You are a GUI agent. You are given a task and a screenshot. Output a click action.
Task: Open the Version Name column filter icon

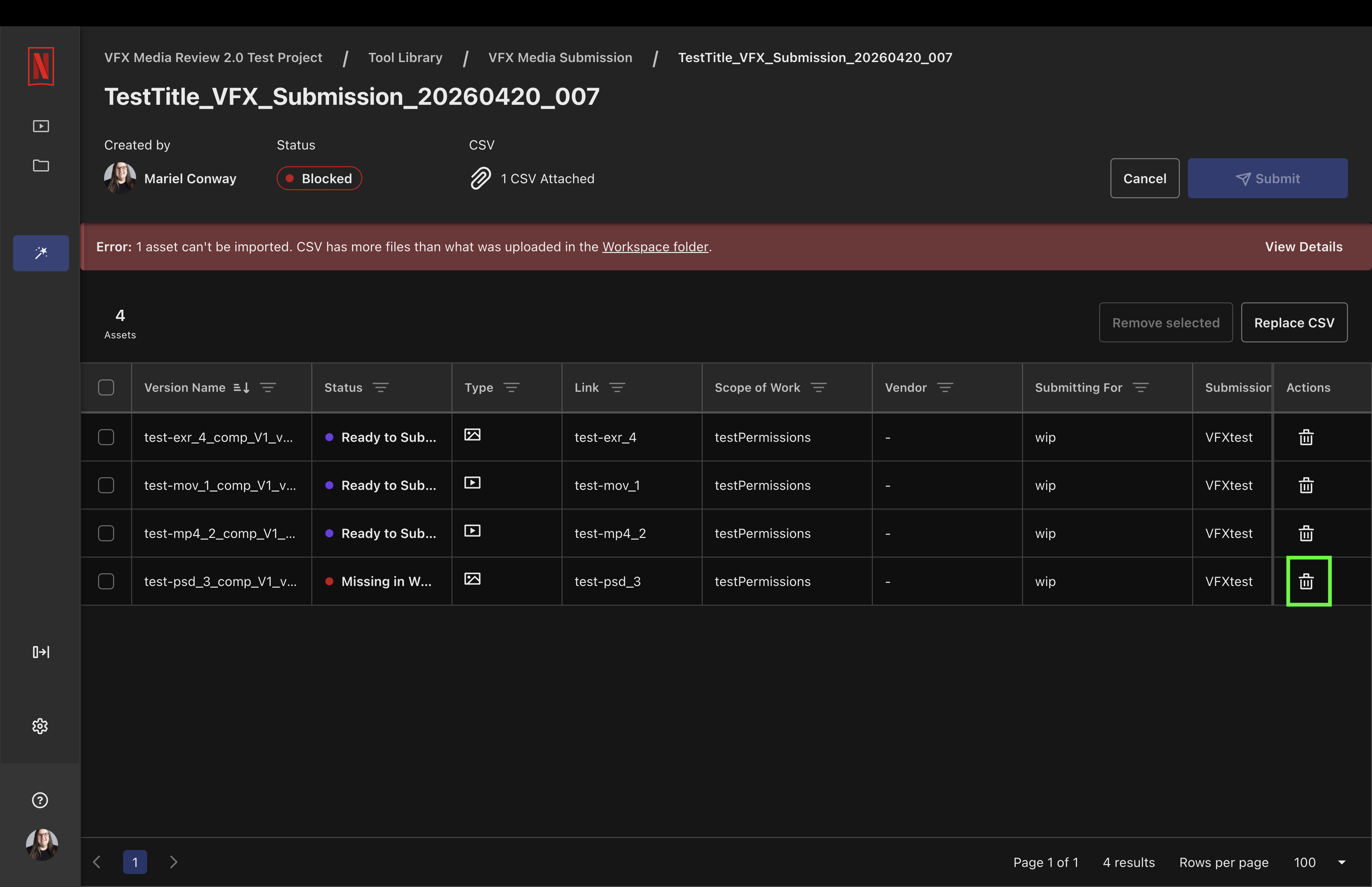[268, 388]
